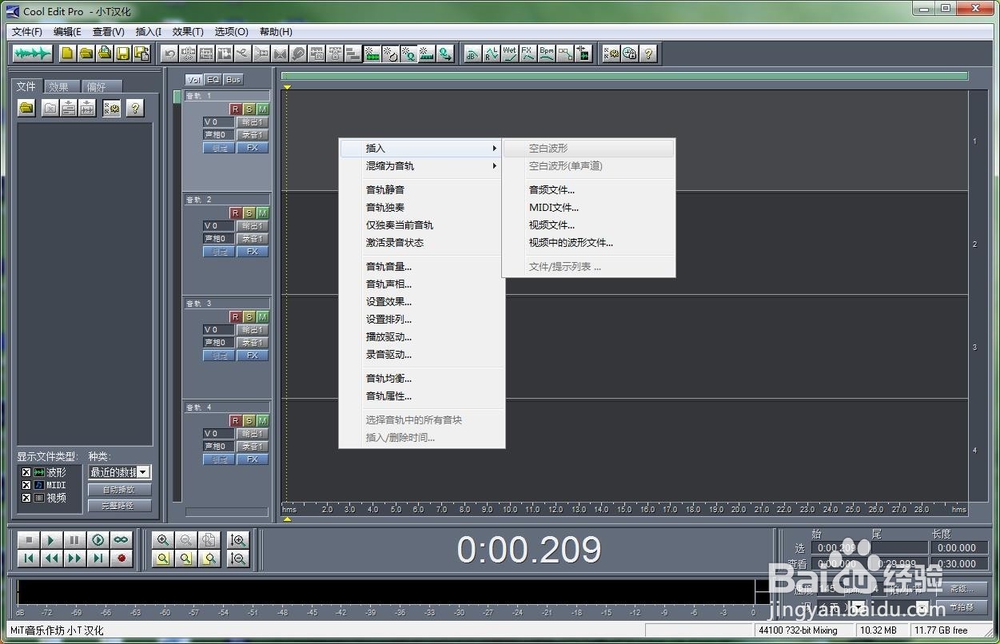Toggle Mute M on track 4
This screenshot has width=1000, height=644.
pyautogui.click(x=262, y=421)
